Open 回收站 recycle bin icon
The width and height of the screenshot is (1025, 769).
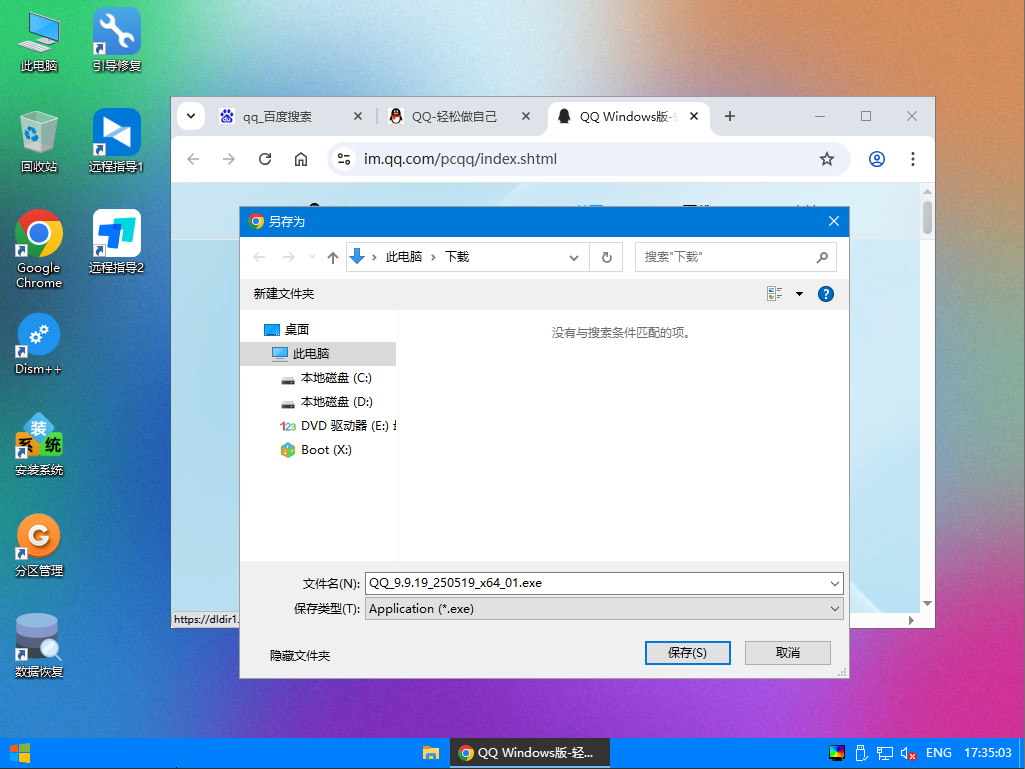(x=39, y=142)
